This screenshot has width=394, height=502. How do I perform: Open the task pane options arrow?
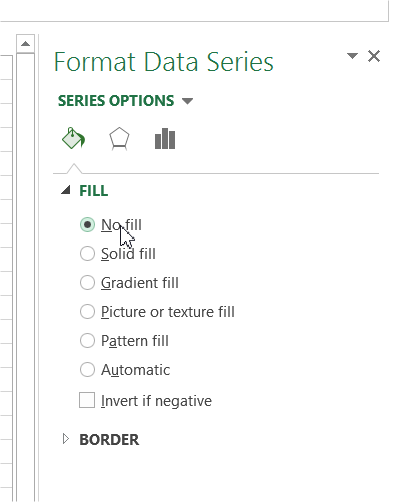(x=352, y=55)
